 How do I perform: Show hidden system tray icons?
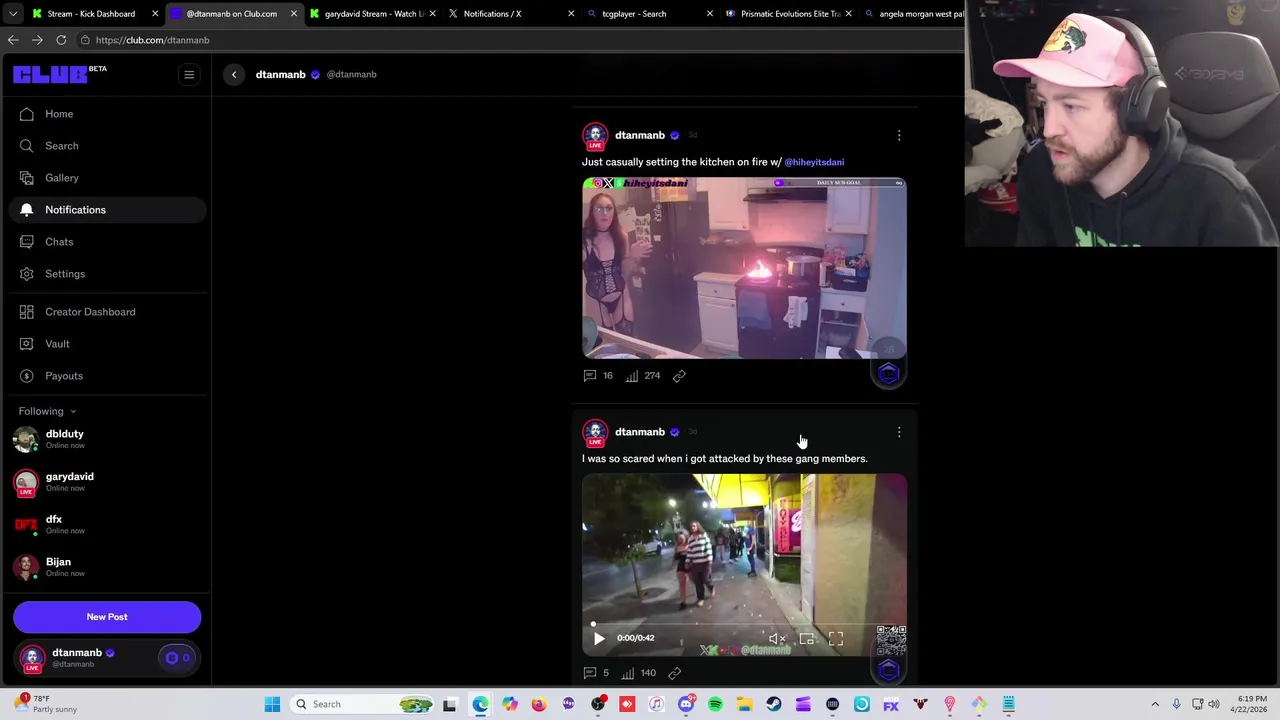(1155, 704)
